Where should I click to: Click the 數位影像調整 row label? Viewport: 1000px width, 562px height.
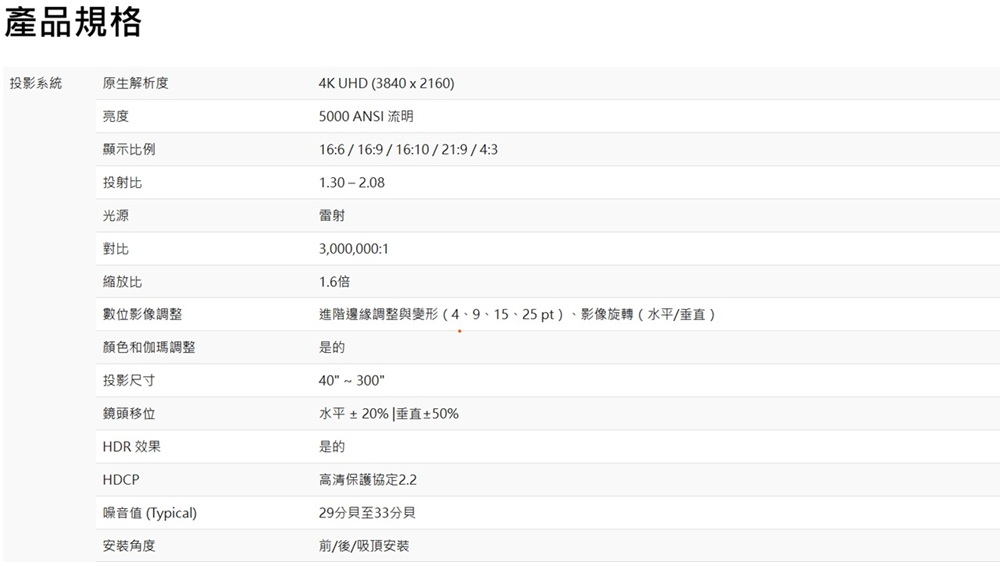pyautogui.click(x=142, y=315)
